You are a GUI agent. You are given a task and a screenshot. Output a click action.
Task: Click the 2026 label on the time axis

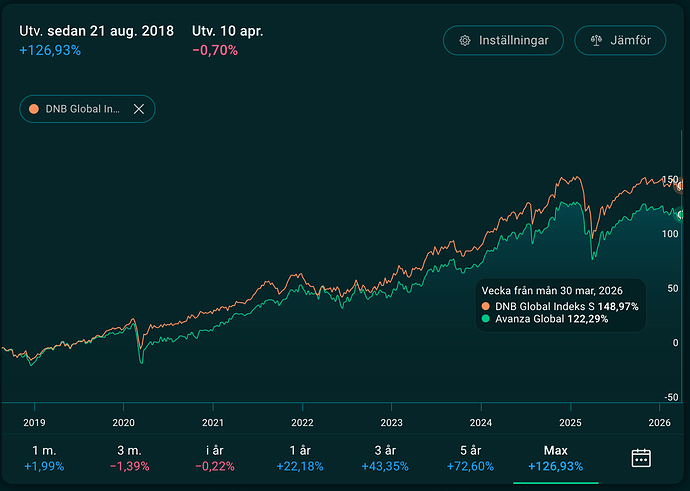point(660,423)
